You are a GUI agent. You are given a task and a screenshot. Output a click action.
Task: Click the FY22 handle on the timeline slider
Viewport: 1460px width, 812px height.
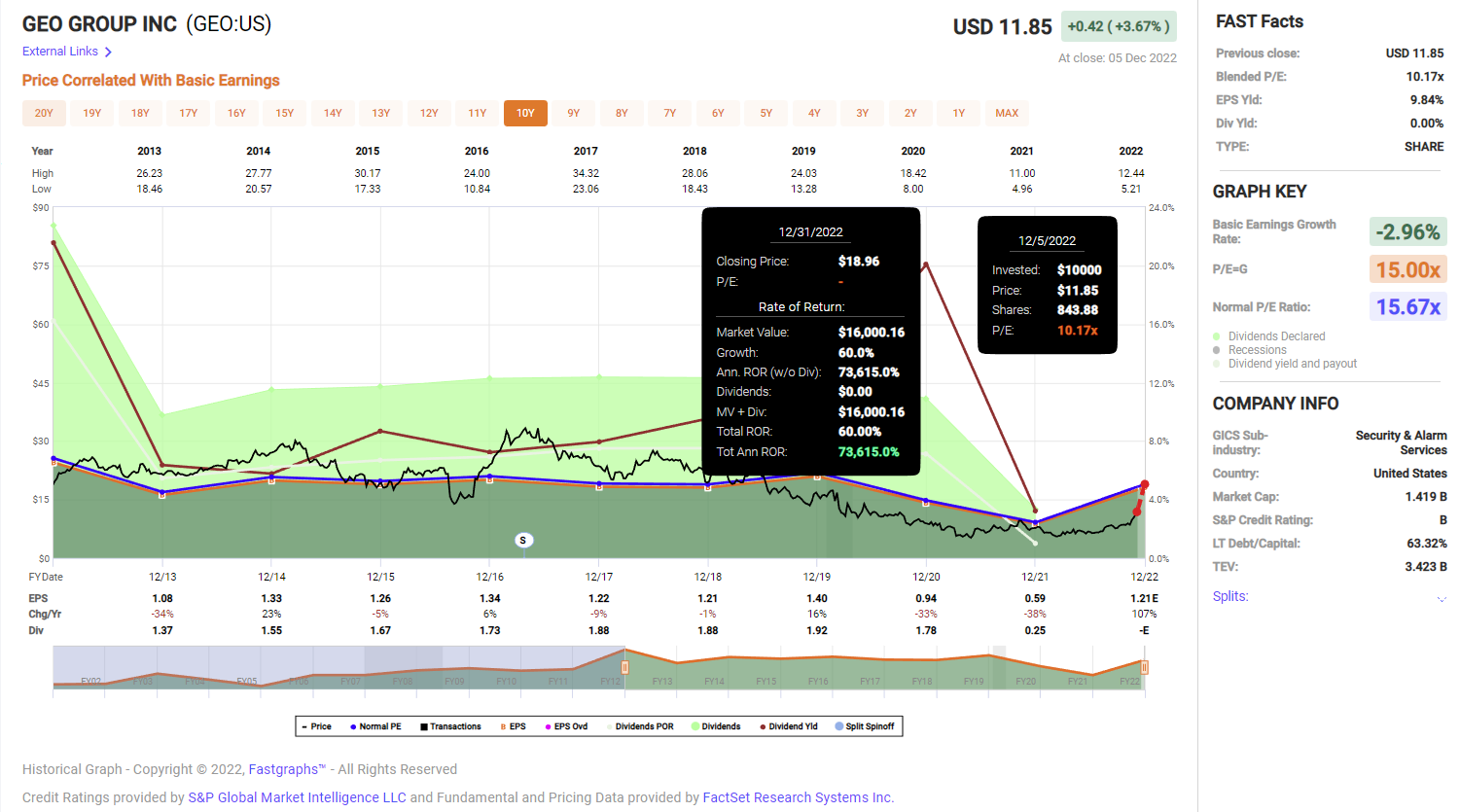click(x=1145, y=667)
